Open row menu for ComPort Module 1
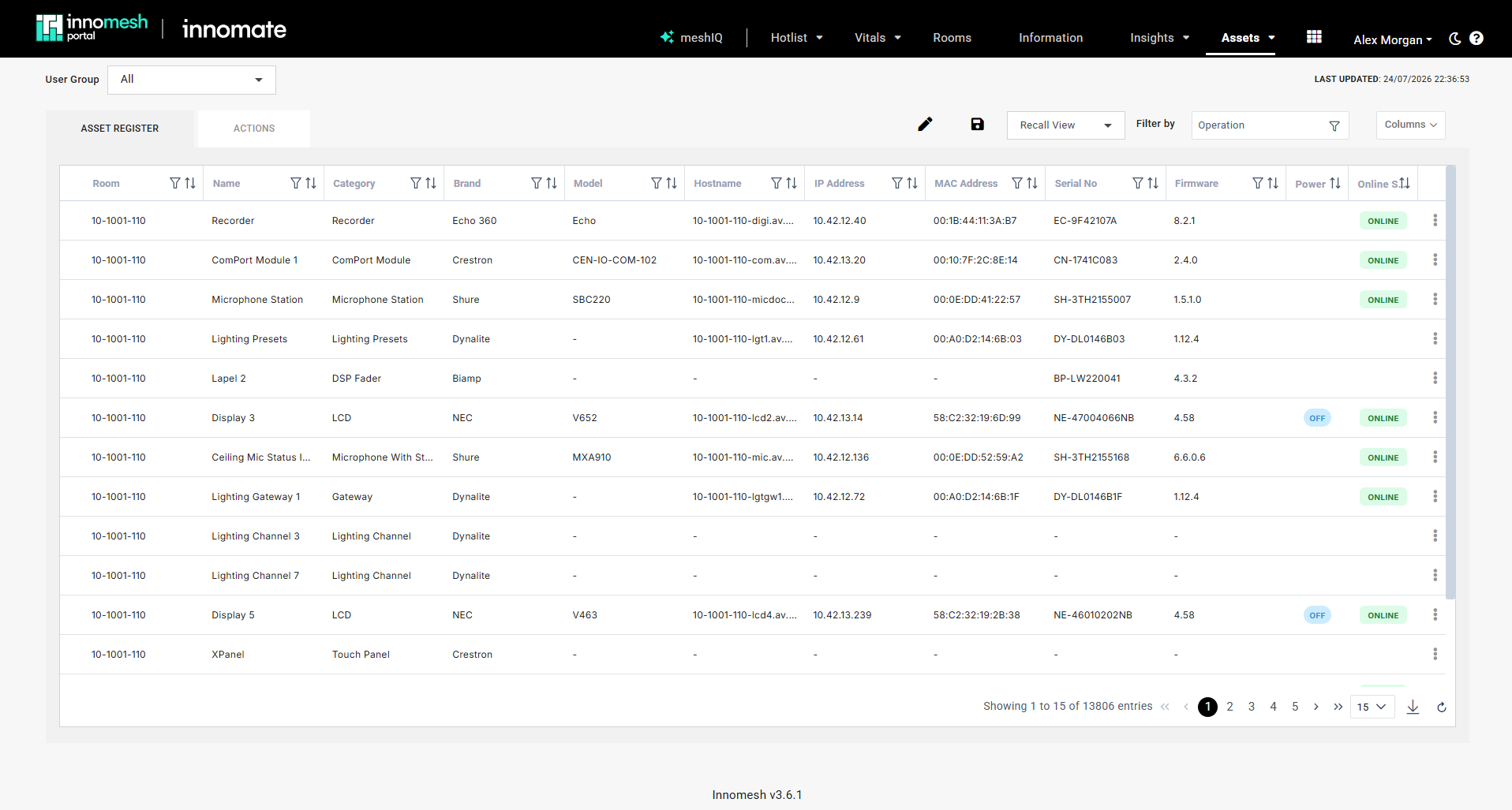The width and height of the screenshot is (1512, 810). [1435, 260]
